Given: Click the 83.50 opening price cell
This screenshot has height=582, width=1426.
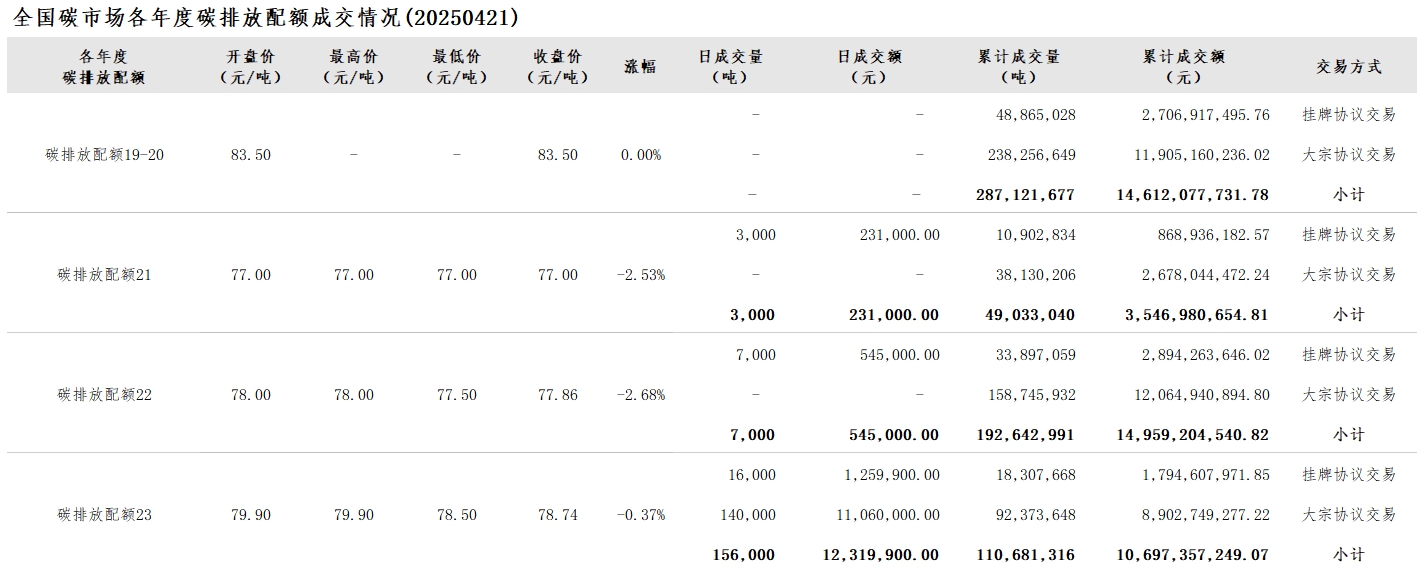Looking at the screenshot, I should [250, 155].
